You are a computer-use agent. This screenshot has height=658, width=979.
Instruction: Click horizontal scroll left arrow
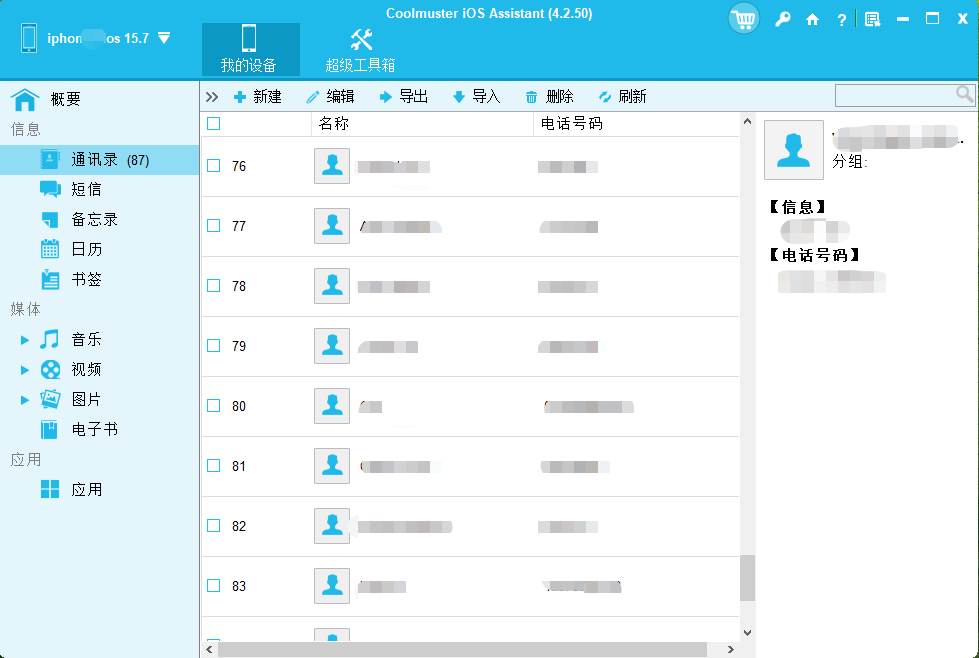(x=209, y=650)
